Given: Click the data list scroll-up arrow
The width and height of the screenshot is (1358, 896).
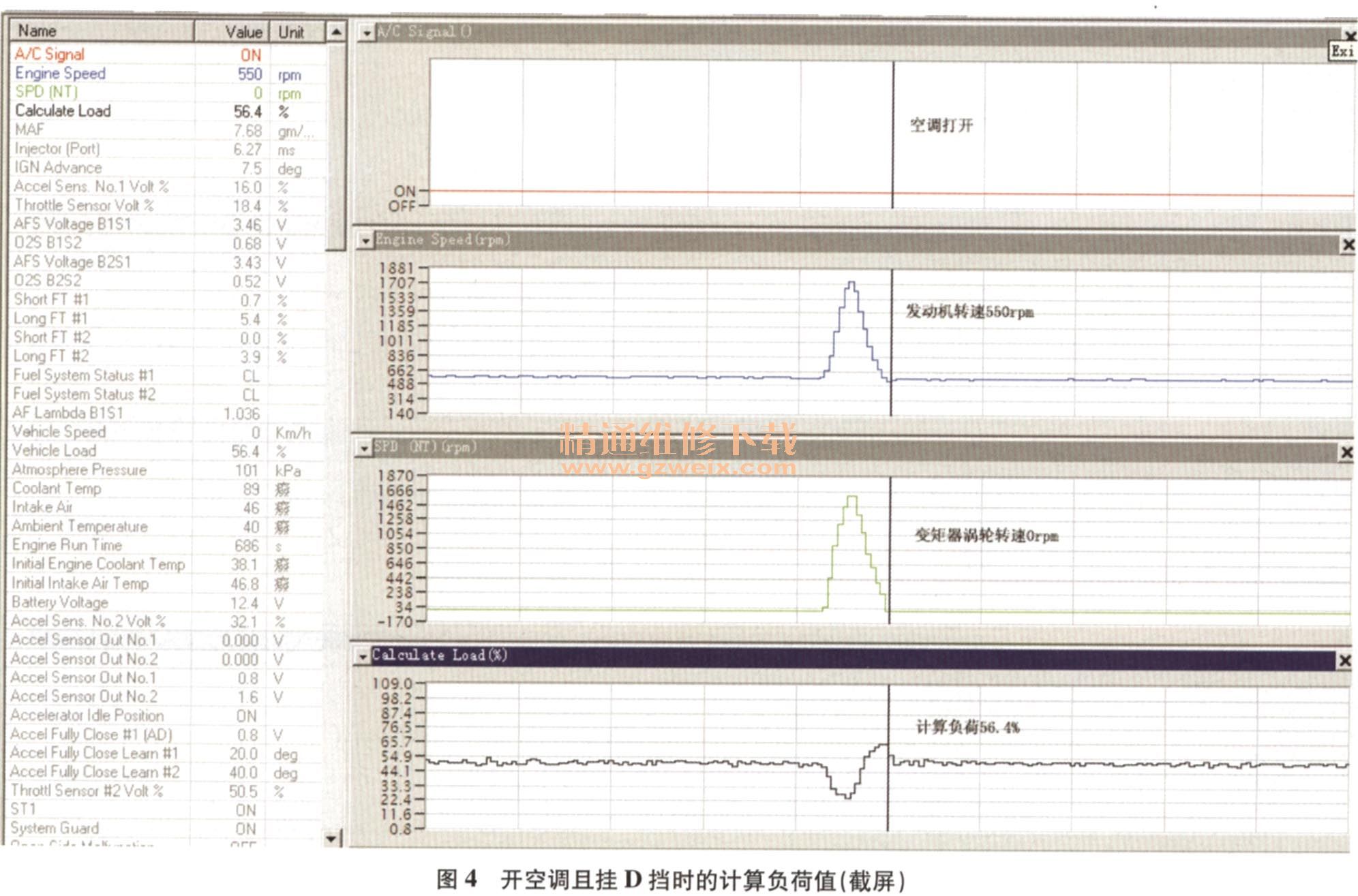Looking at the screenshot, I should tap(336, 32).
